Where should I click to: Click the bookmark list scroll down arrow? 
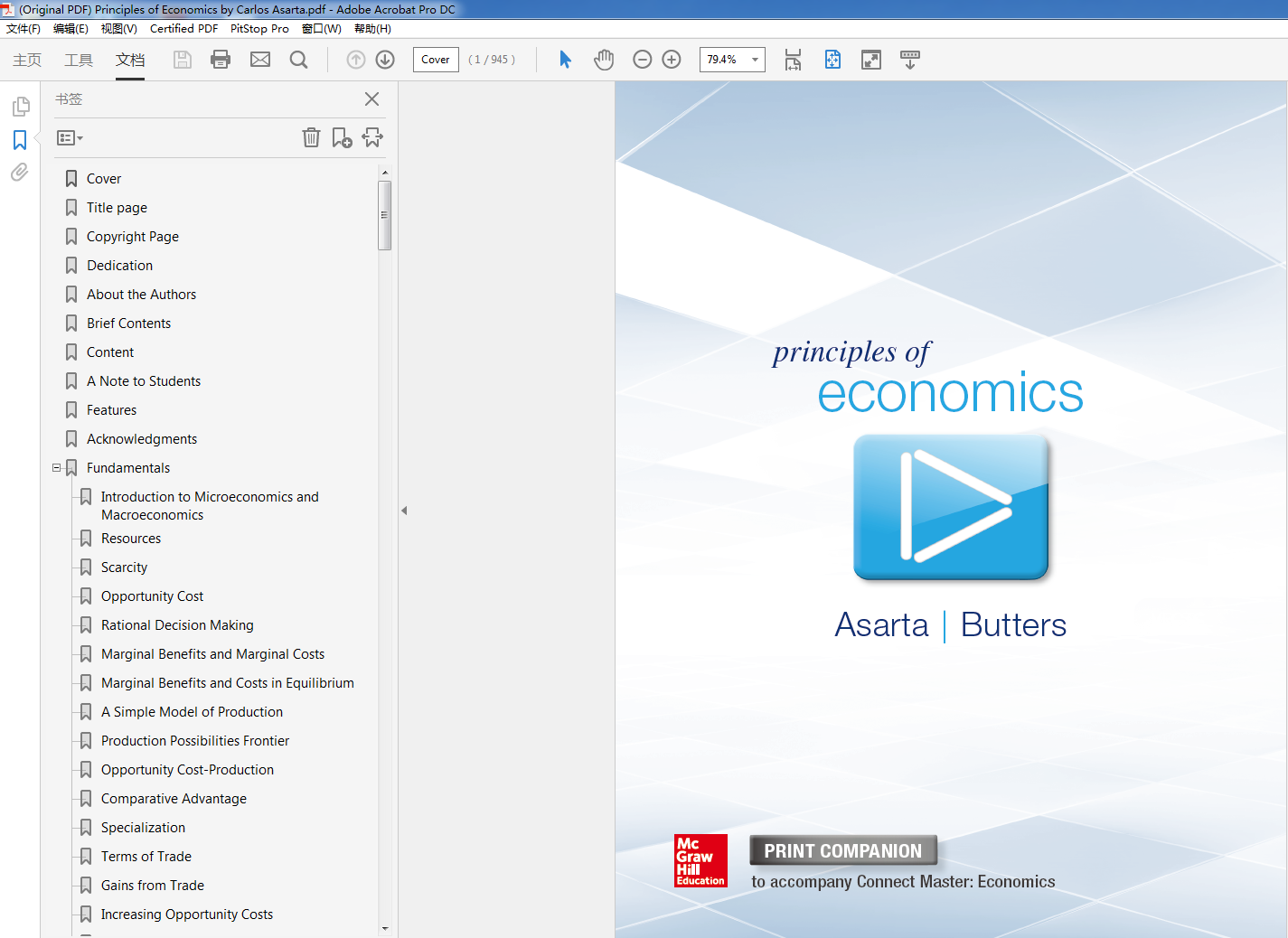pos(385,928)
